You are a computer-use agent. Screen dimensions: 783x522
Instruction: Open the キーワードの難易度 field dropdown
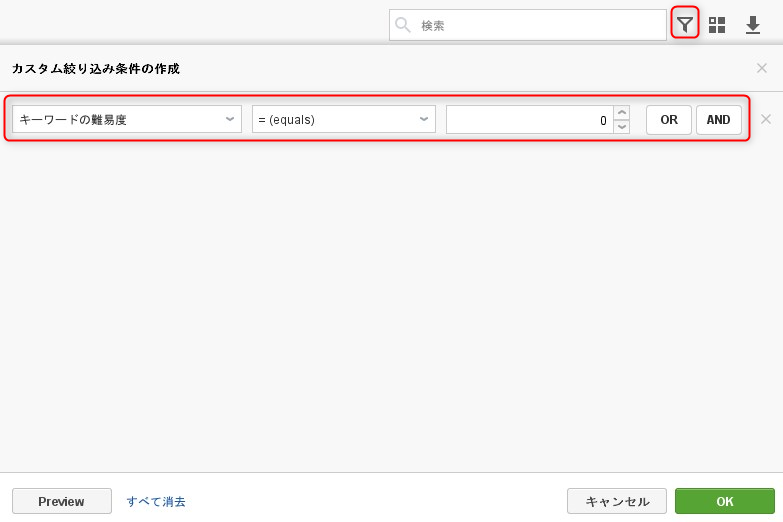[x=127, y=119]
